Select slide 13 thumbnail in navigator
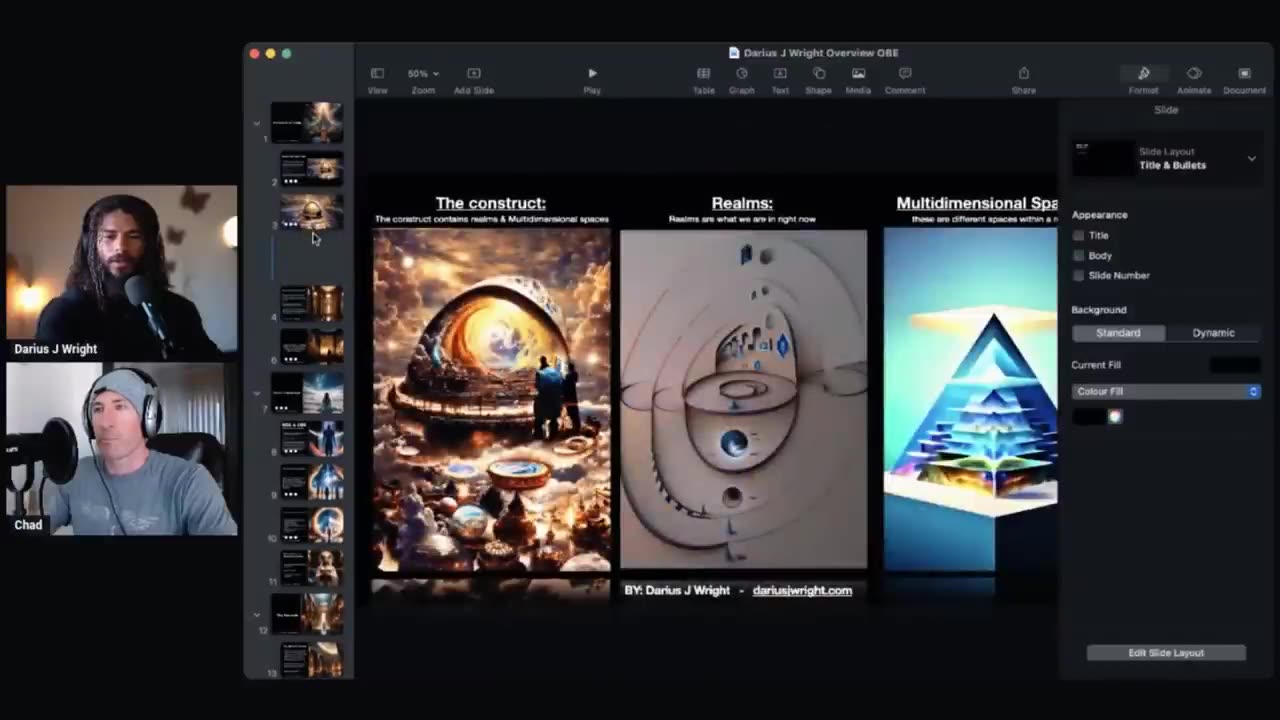This screenshot has width=1280, height=720. [312, 659]
